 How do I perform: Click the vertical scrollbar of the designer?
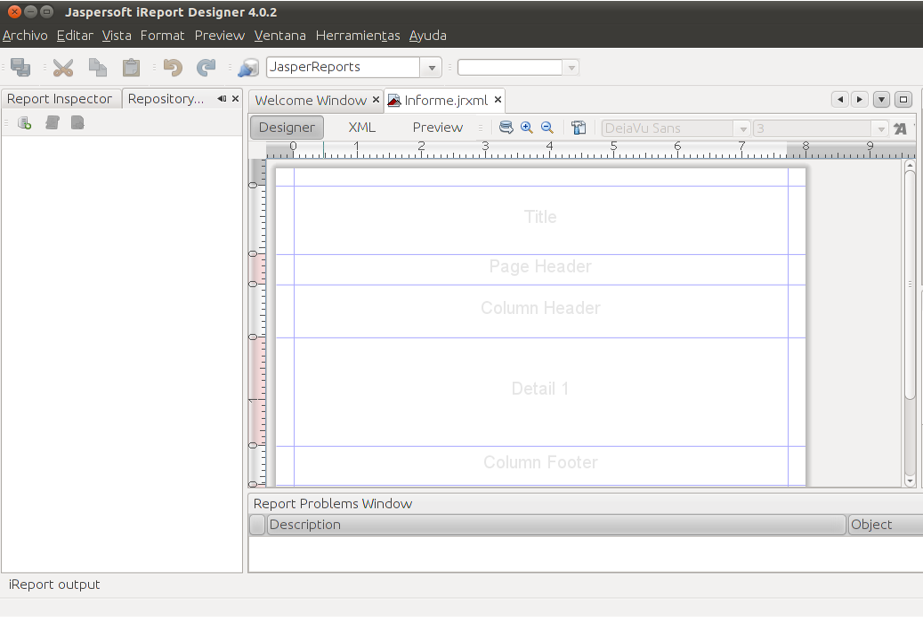pyautogui.click(x=909, y=286)
